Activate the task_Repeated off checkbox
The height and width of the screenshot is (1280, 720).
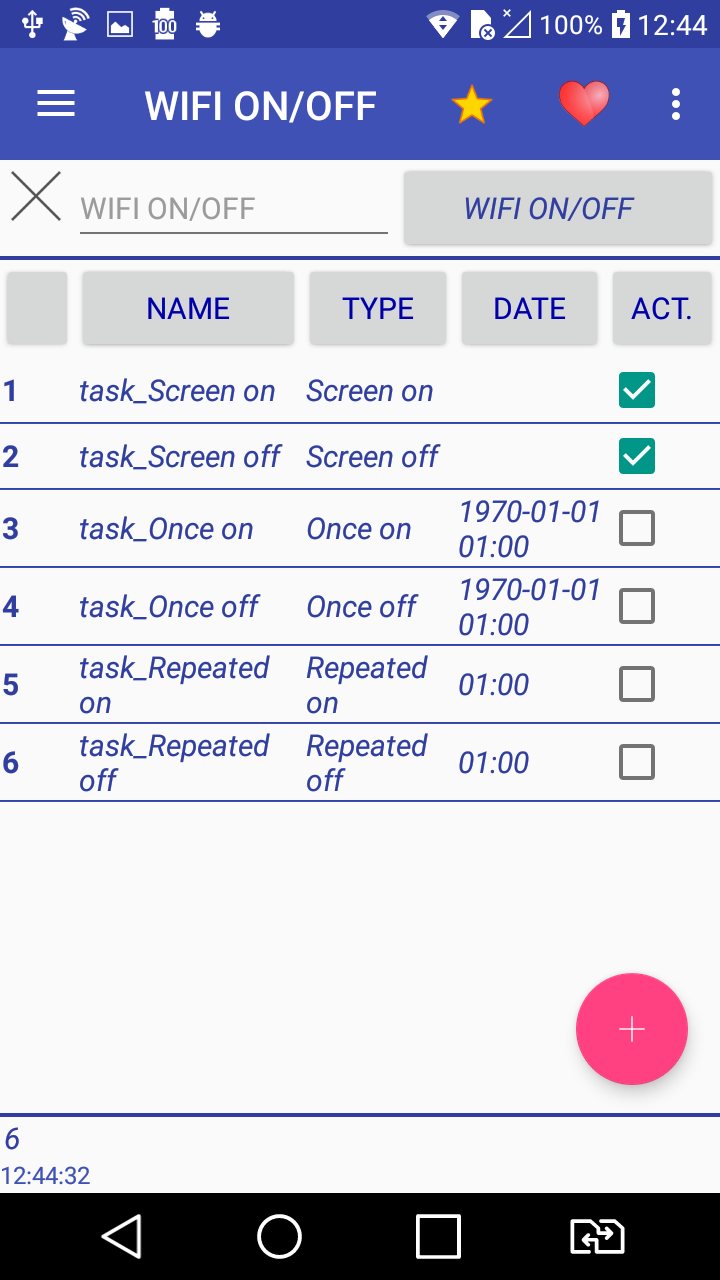[x=637, y=762]
